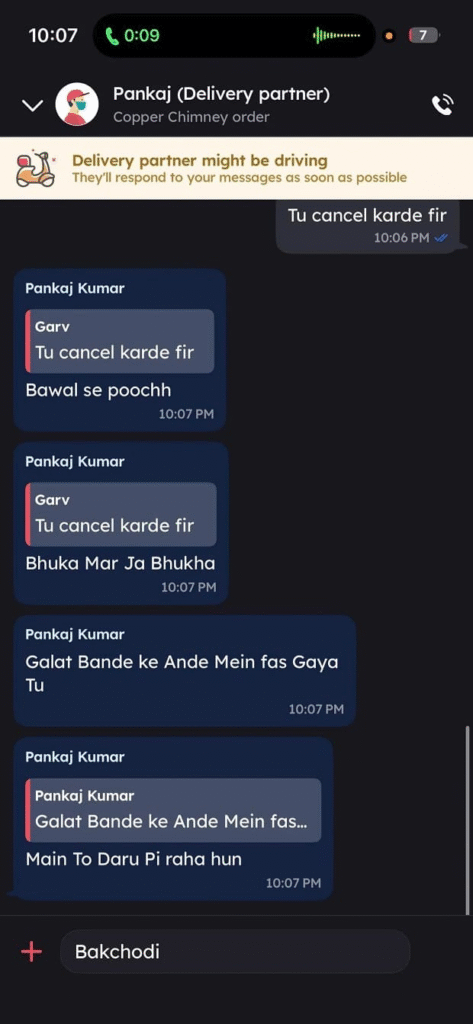Tap the quoted Pankaj Kumar reply preview

tap(173, 810)
